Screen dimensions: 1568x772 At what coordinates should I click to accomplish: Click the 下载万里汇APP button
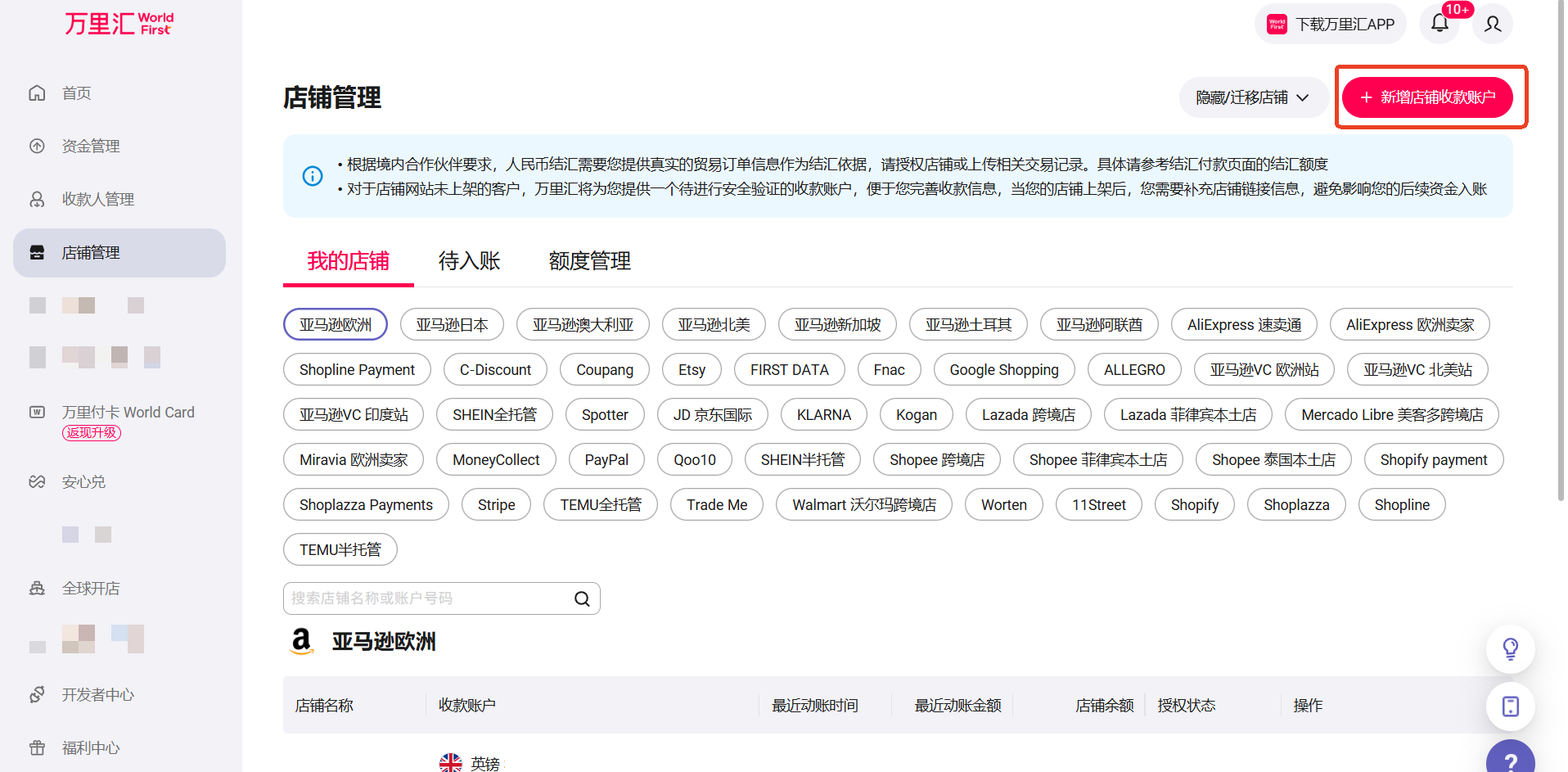coord(1330,24)
